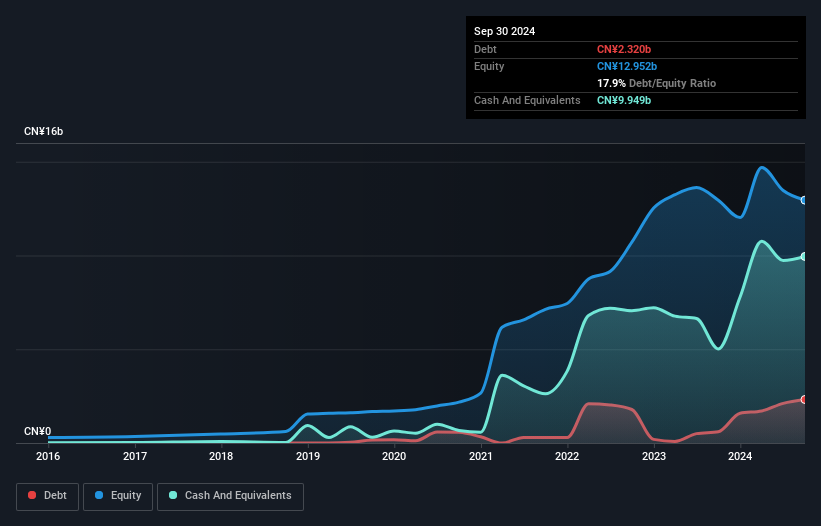Select the 2024 x-axis label
The height and width of the screenshot is (526, 821).
point(740,456)
